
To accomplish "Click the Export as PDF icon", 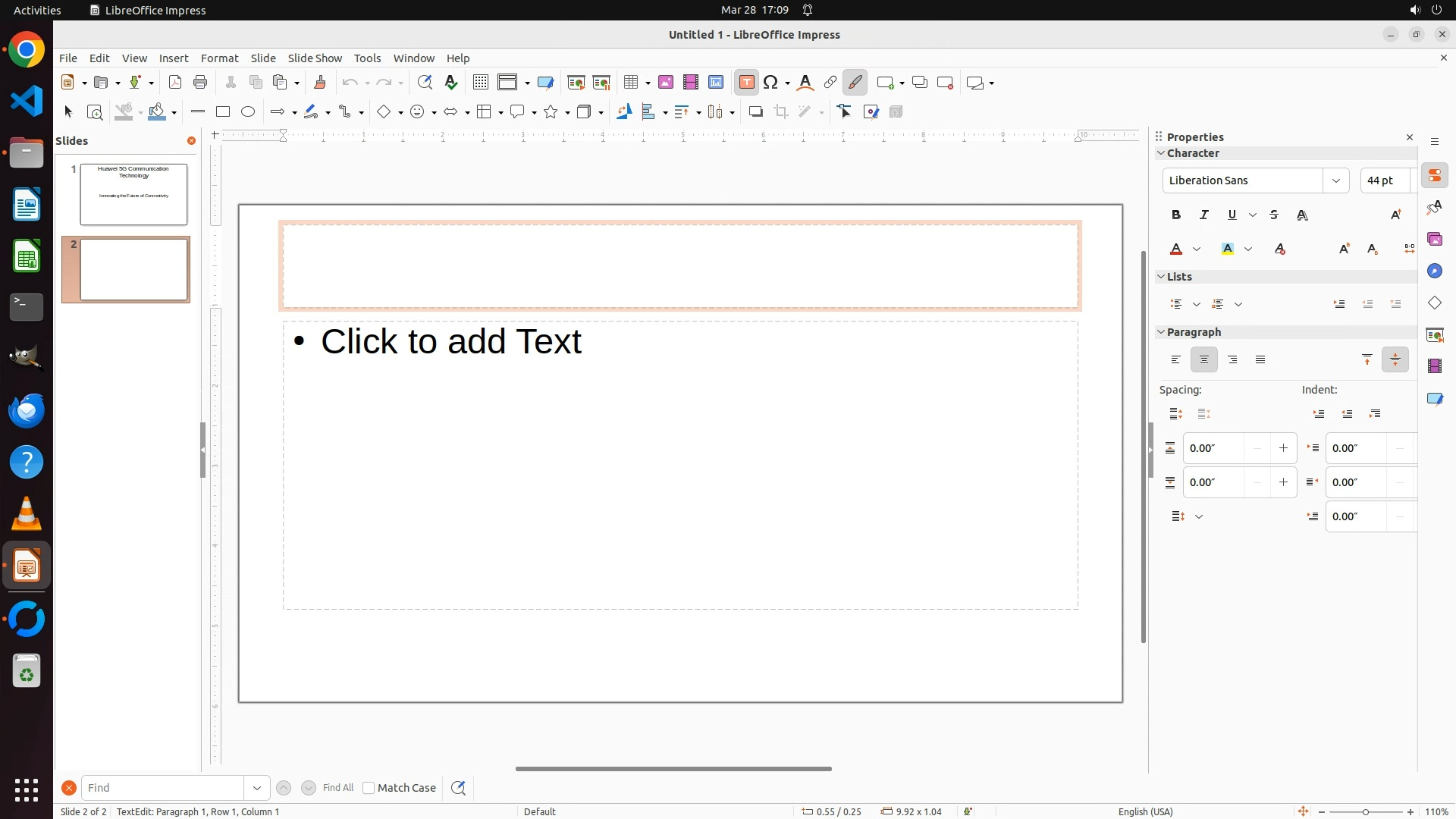I will 175,83.
